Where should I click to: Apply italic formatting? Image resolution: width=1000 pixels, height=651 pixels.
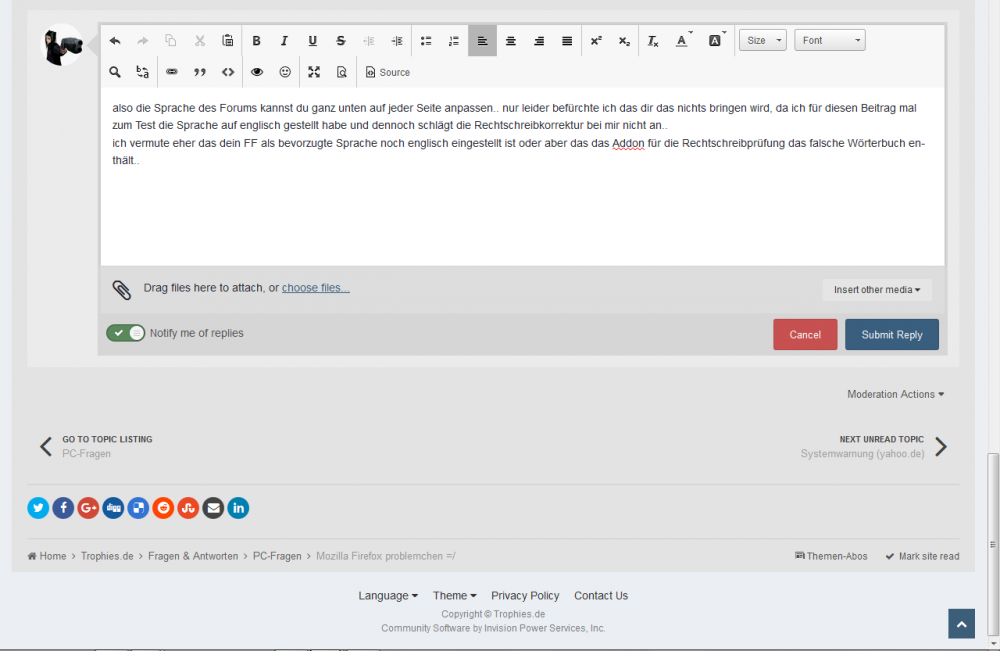[284, 41]
